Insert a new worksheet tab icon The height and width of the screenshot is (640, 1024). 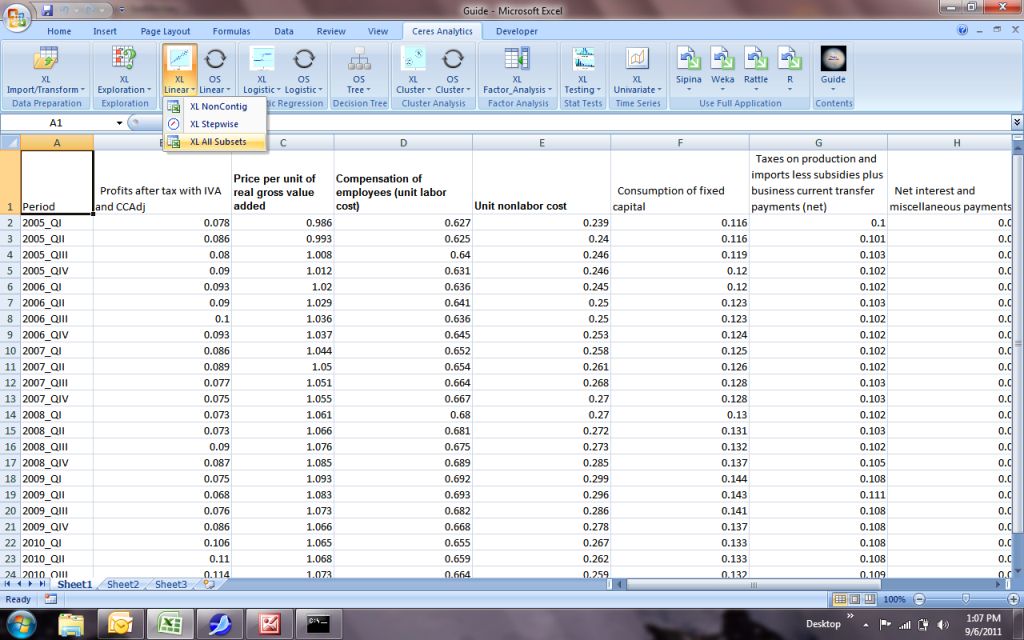pos(209,584)
